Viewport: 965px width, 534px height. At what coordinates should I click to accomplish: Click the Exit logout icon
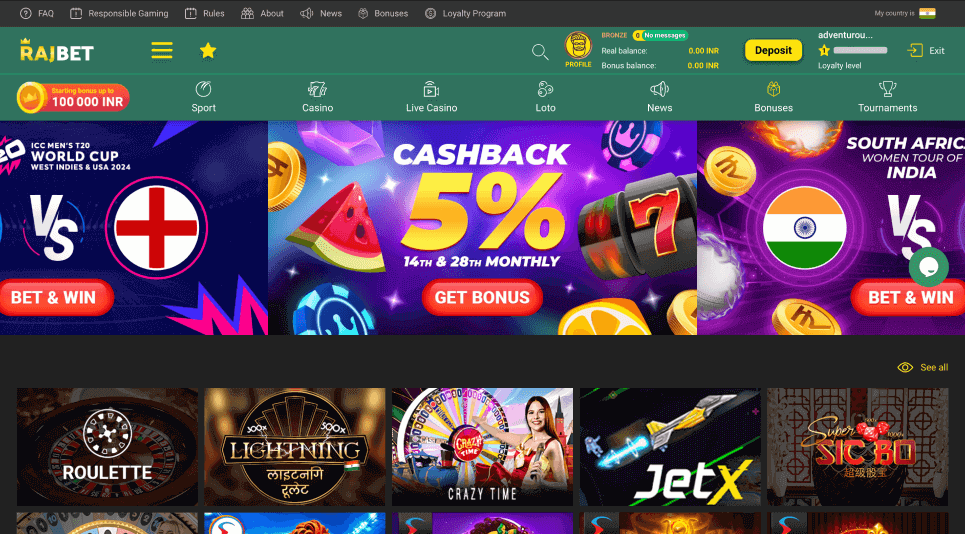tap(915, 50)
